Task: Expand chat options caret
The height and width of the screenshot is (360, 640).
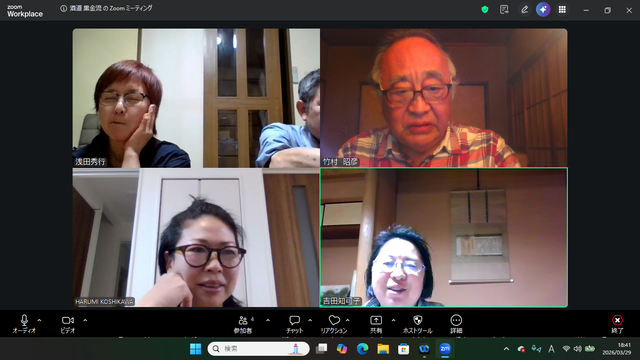Action: (310, 320)
